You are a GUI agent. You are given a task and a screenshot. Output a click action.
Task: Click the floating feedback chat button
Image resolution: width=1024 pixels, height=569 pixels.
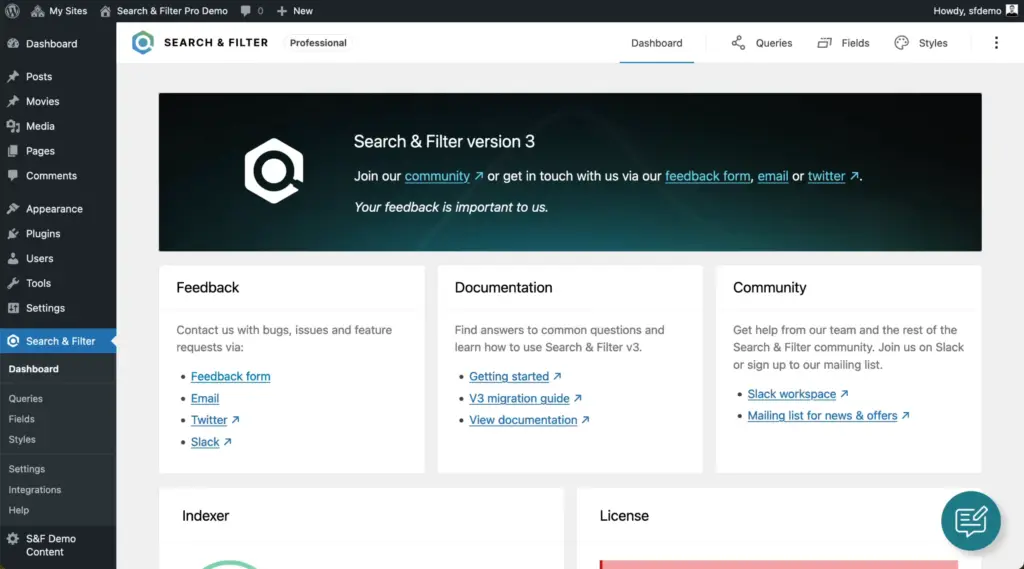(970, 521)
